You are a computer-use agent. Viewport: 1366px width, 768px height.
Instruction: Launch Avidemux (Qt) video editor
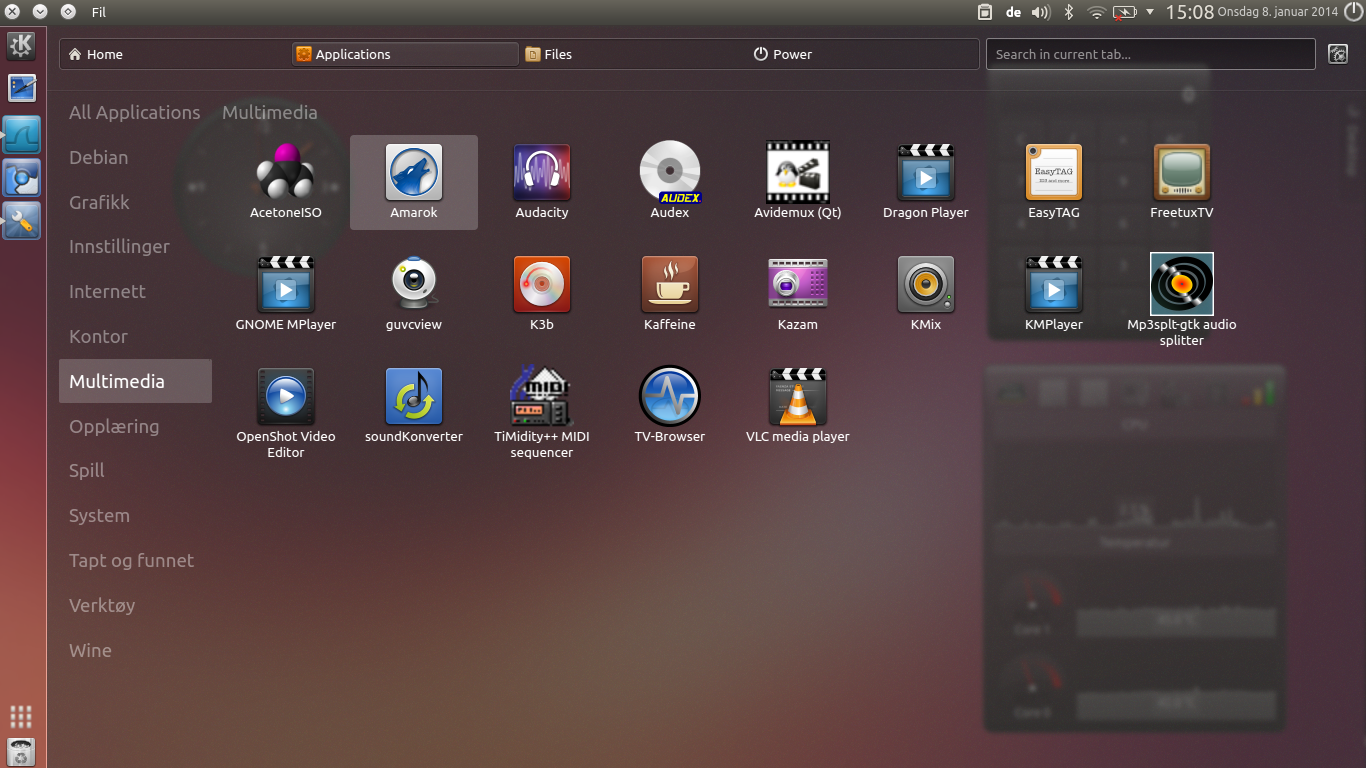(x=798, y=182)
